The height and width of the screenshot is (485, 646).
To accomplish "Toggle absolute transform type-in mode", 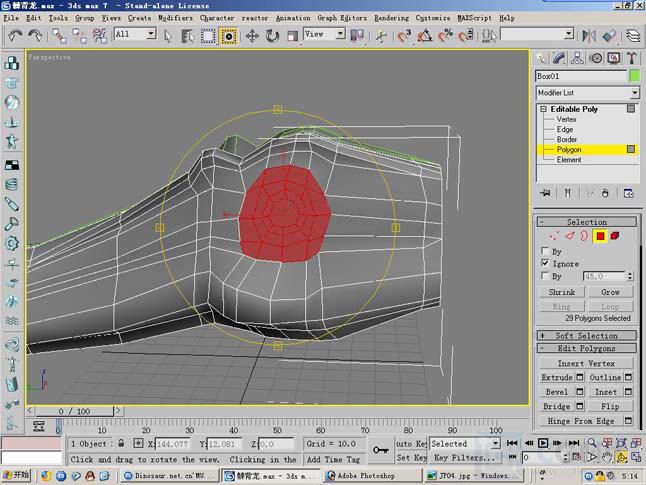I will (x=138, y=443).
